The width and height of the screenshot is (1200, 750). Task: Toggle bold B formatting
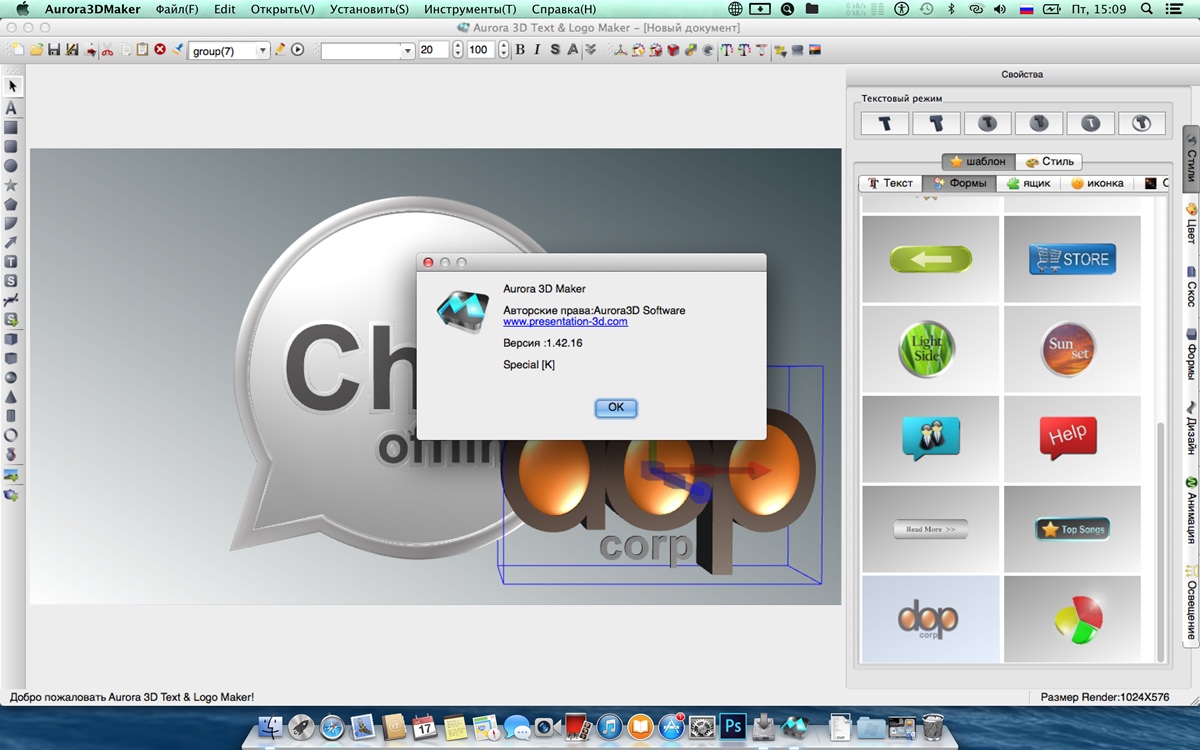[520, 49]
